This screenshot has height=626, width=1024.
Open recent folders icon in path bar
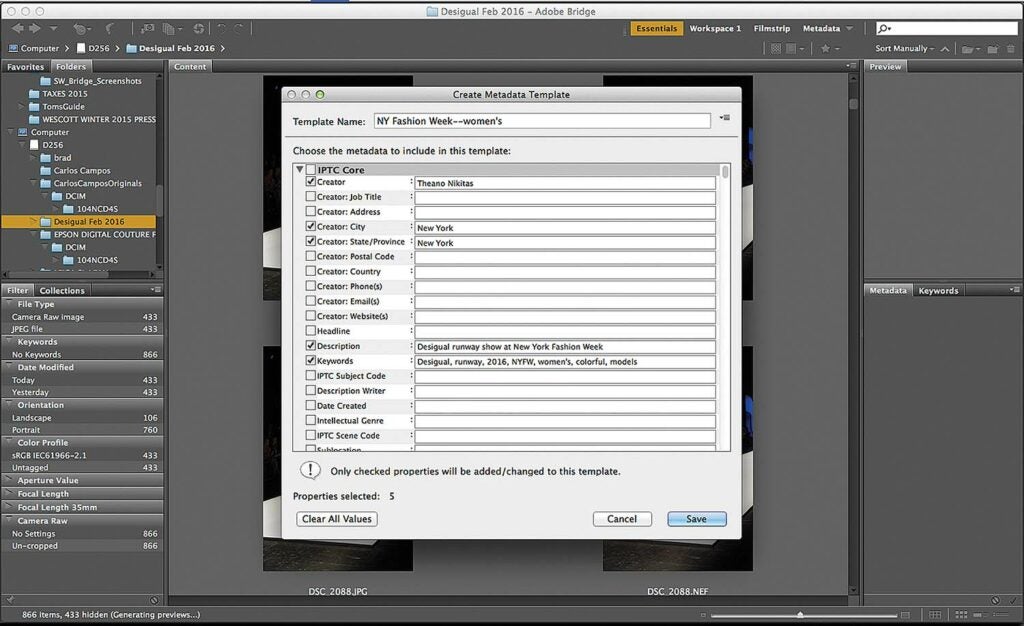(970, 49)
